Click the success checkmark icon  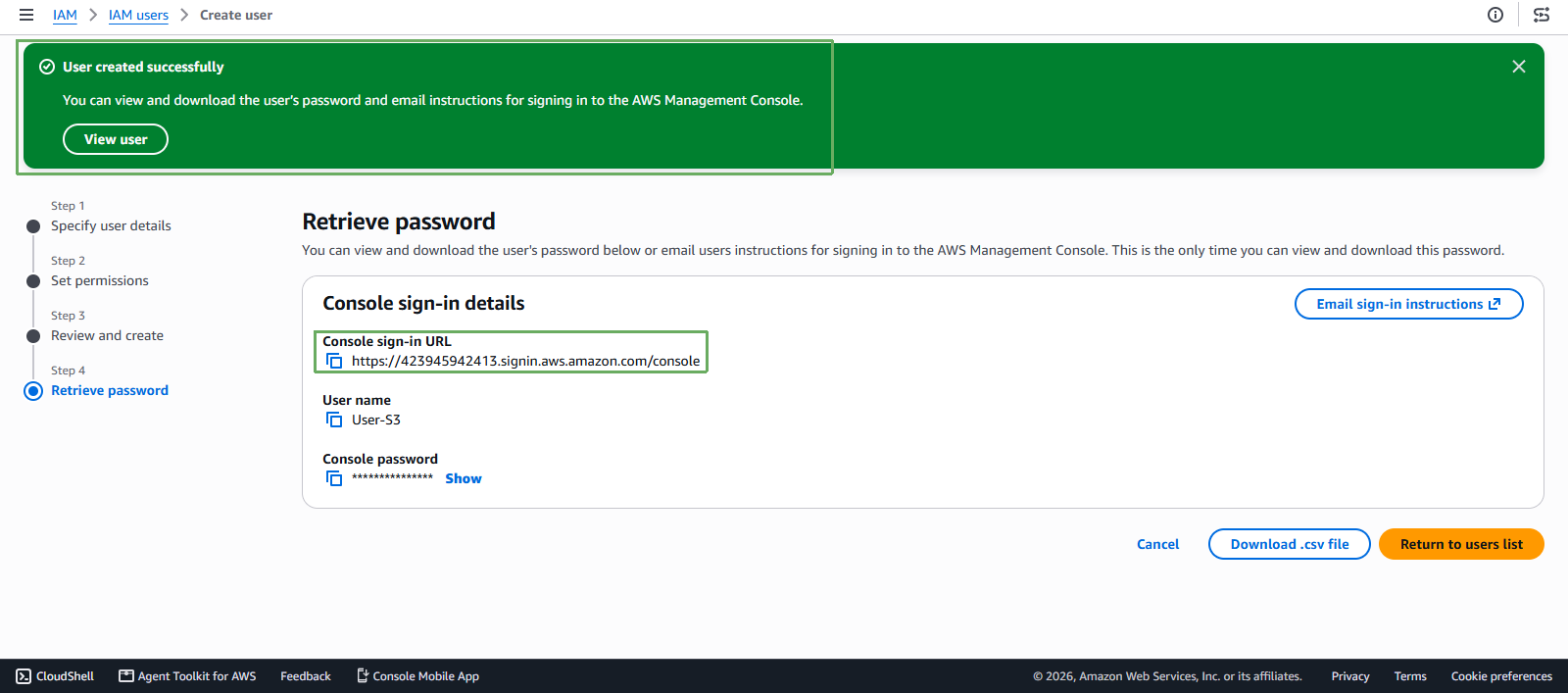(x=46, y=67)
